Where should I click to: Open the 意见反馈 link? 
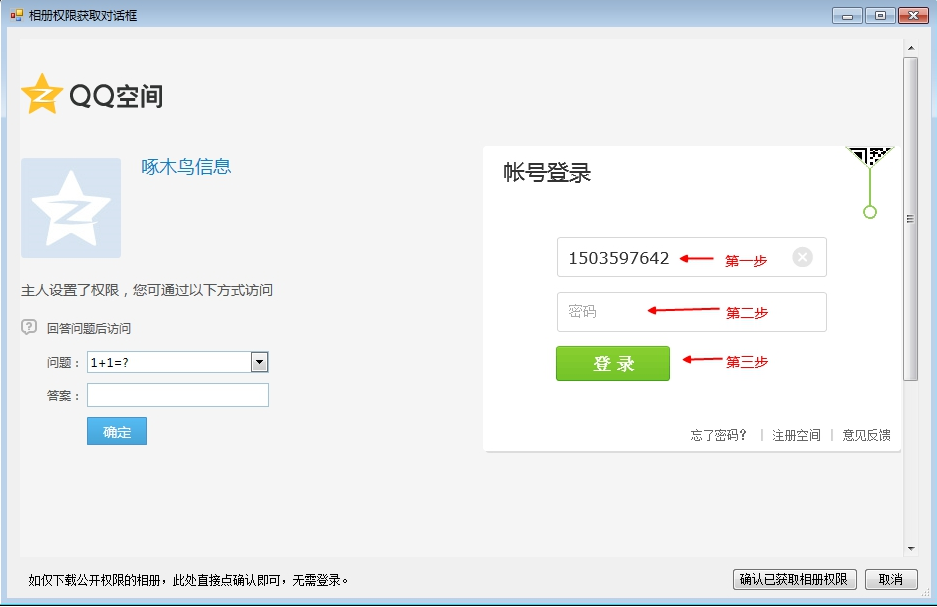pyautogui.click(x=866, y=435)
